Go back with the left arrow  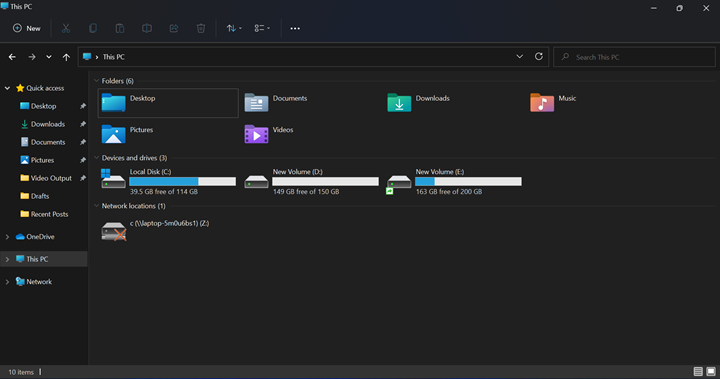pos(12,57)
